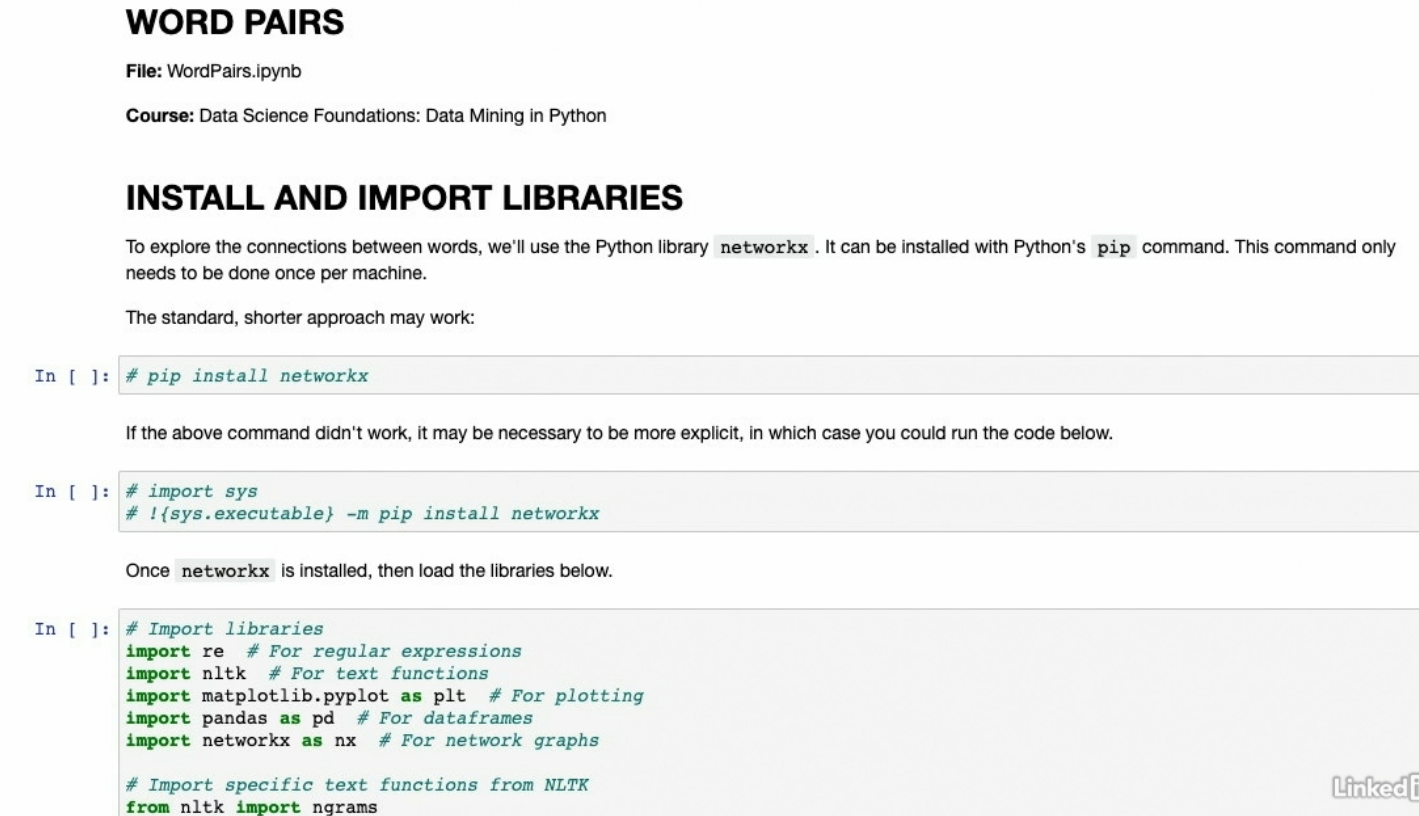The height and width of the screenshot is (816, 1419).
Task: Click the INSTALL AND IMPORT LIBRARIES heading
Action: 404,198
